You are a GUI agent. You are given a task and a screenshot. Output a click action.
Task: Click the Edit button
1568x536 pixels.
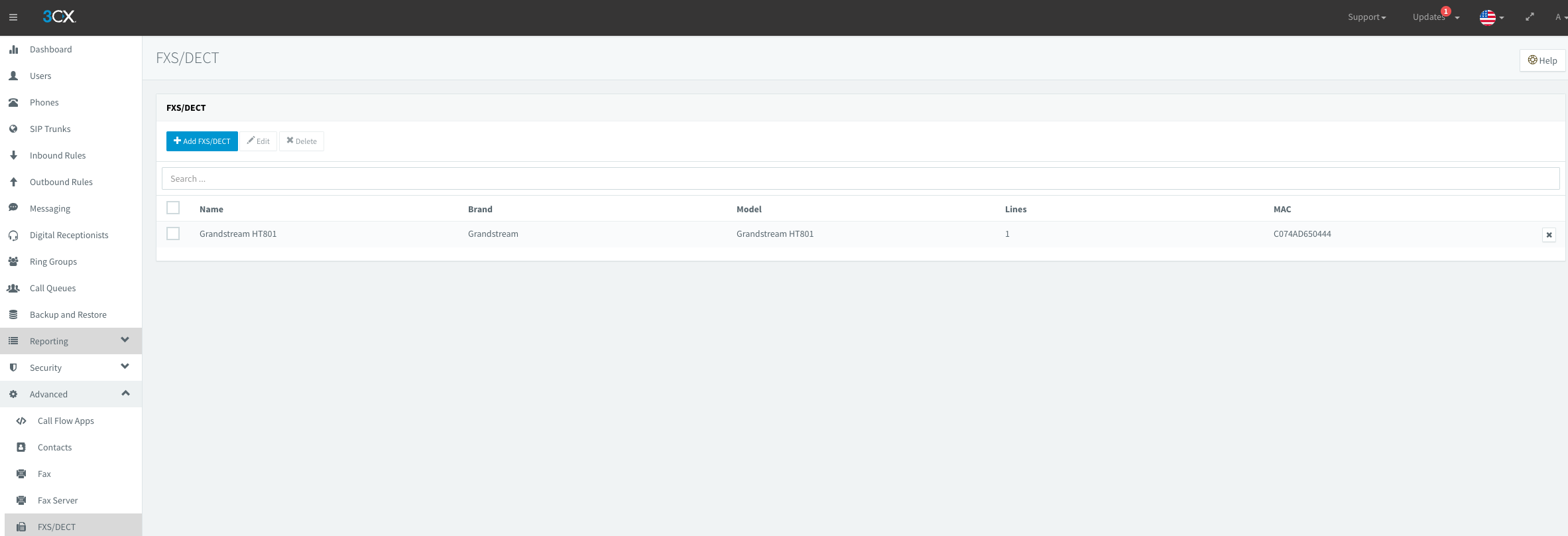pos(259,141)
